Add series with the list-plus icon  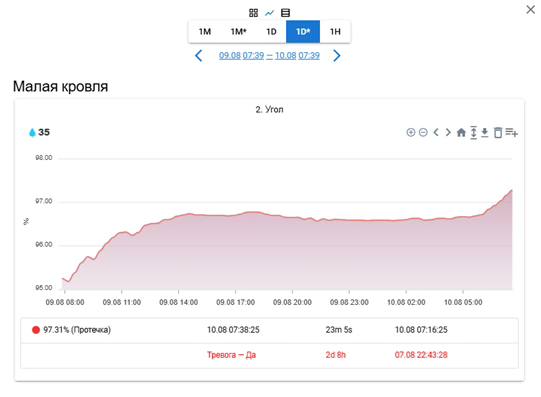click(512, 132)
